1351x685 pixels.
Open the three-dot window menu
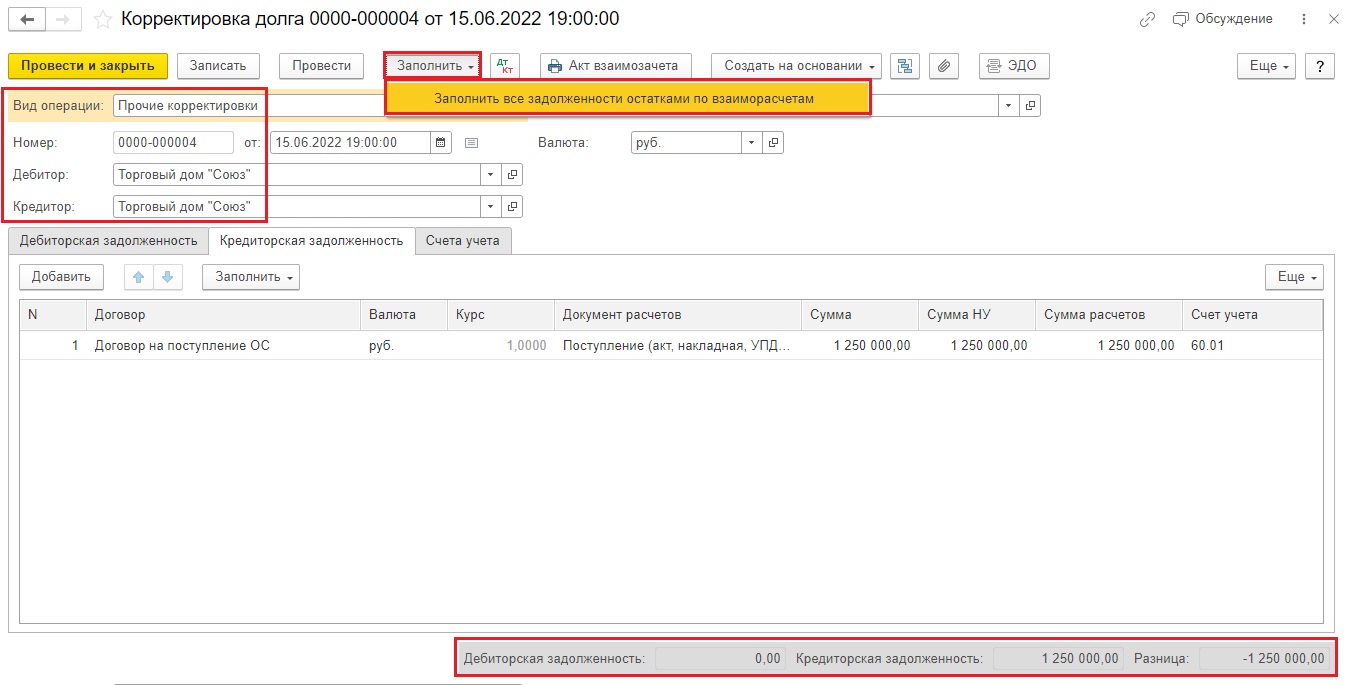1303,19
